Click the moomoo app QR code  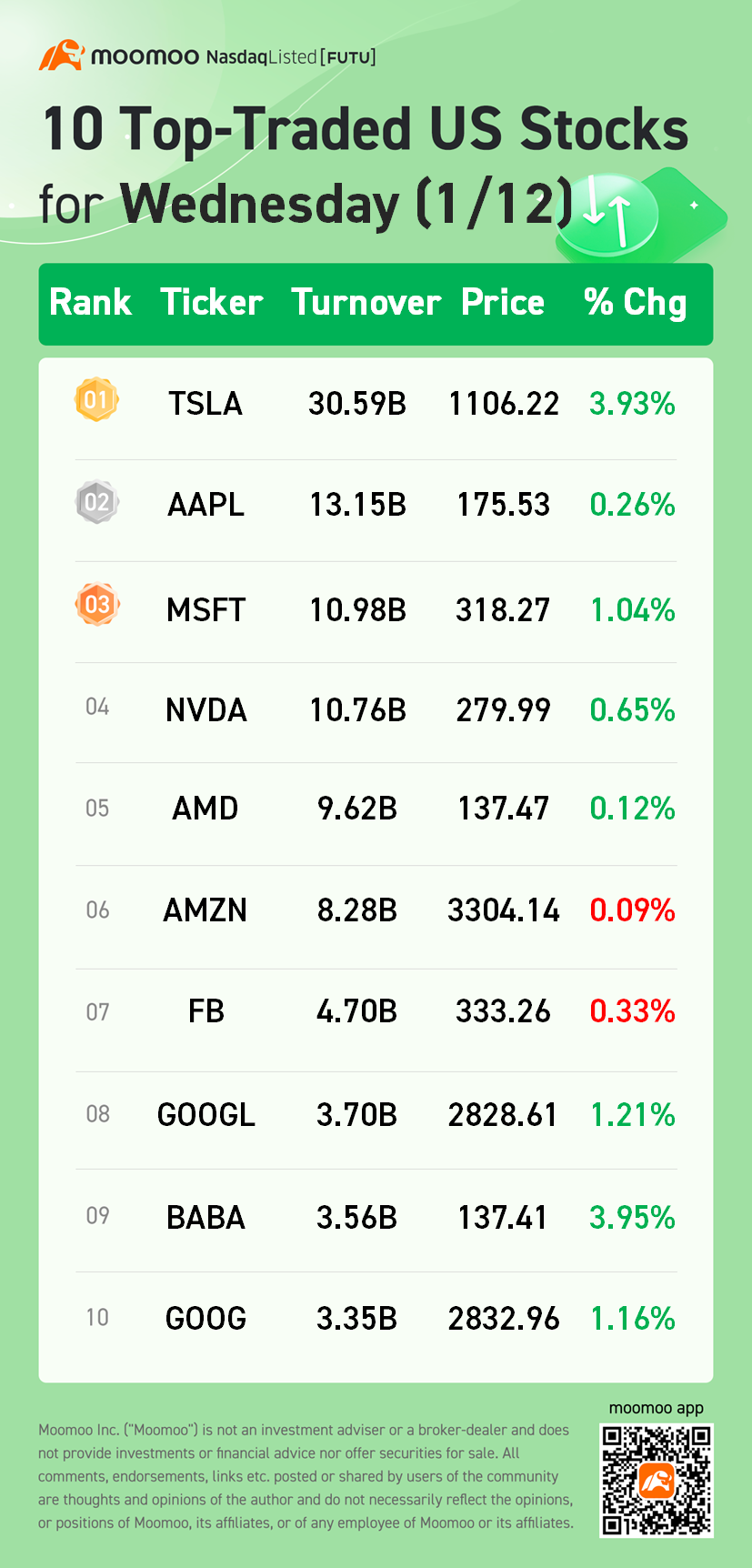click(656, 1480)
